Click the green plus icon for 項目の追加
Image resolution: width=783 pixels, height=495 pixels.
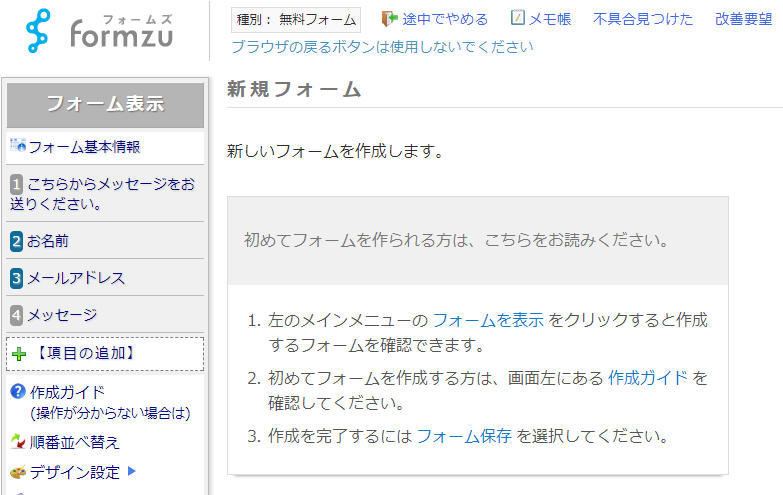19,354
